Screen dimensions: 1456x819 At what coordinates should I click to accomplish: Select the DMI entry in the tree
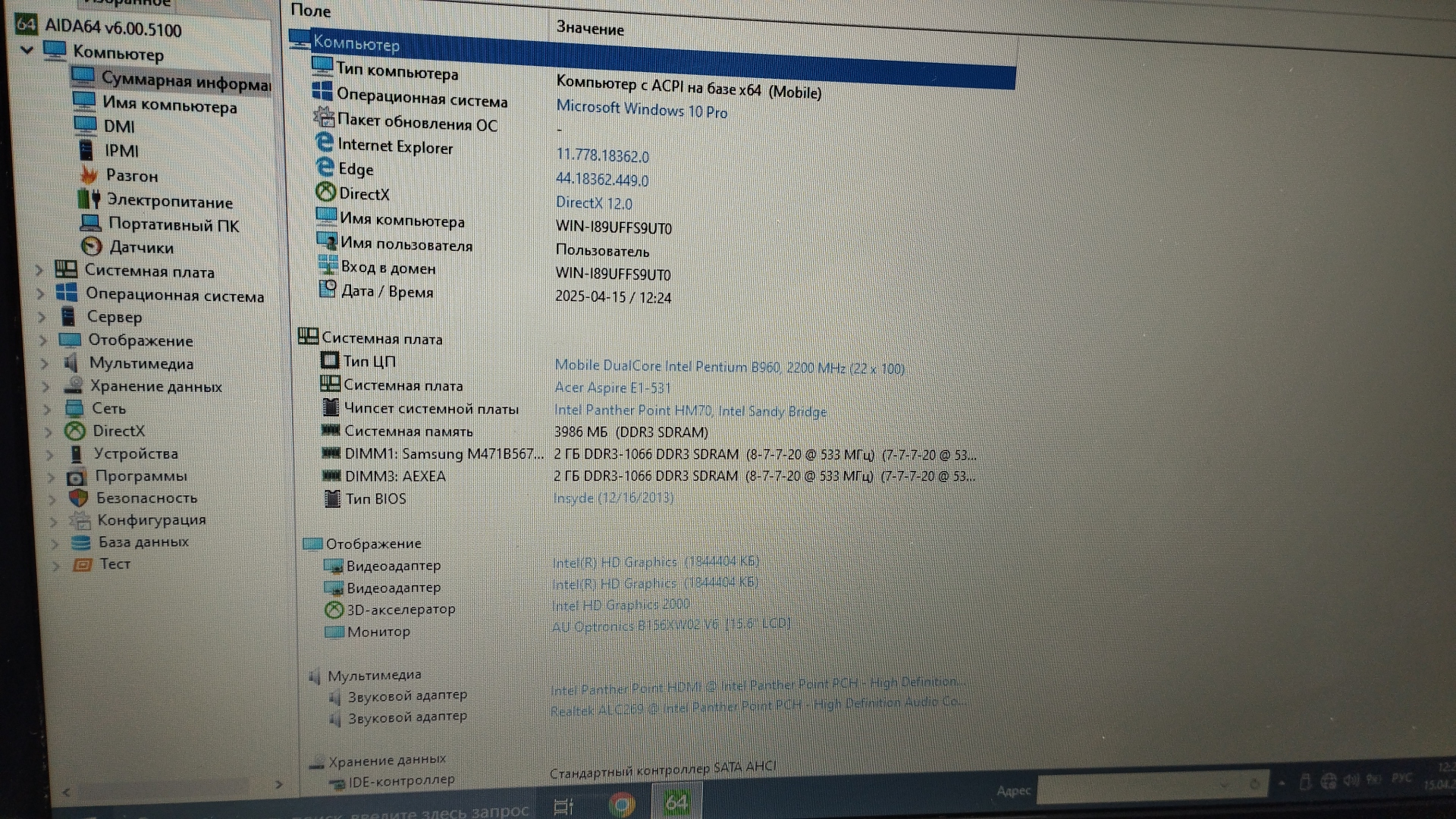[x=119, y=127]
